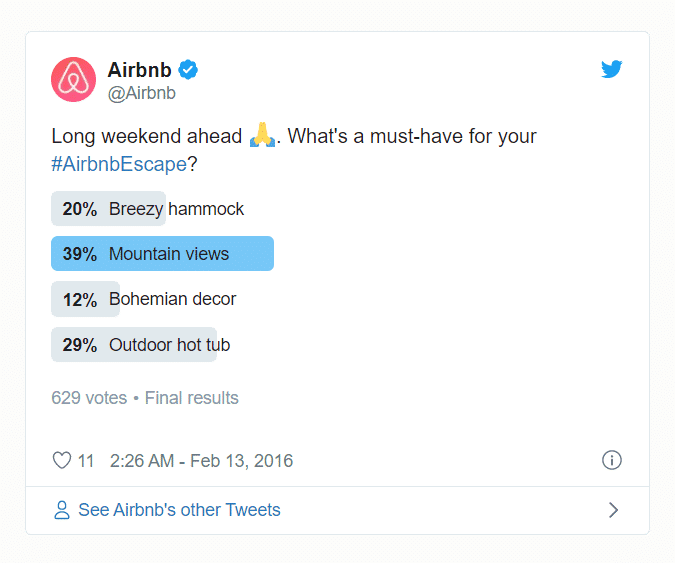This screenshot has height=563, width=675.
Task: Click the 629 votes final results text
Action: pos(145,398)
